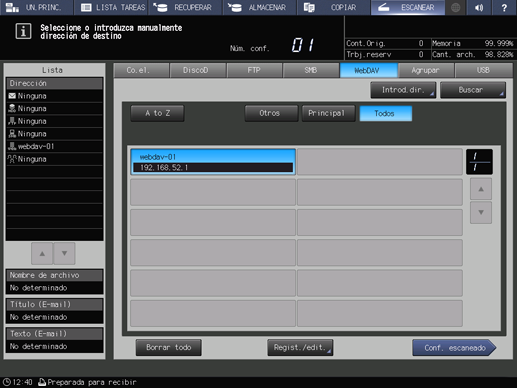The width and height of the screenshot is (517, 388).
Task: Select the ESCANEAR mode tab
Action: click(408, 7)
